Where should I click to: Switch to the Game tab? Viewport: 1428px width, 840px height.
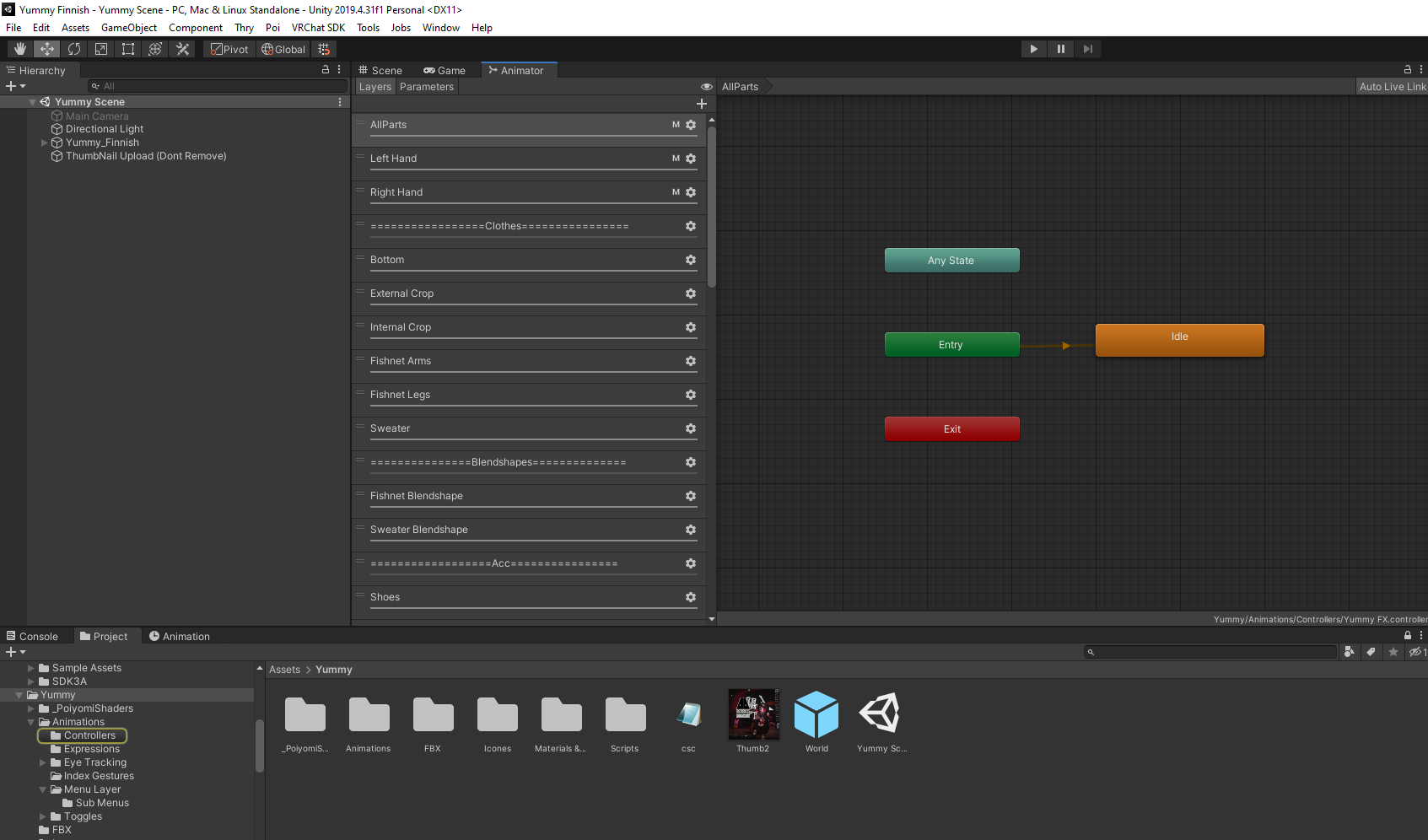(x=445, y=70)
